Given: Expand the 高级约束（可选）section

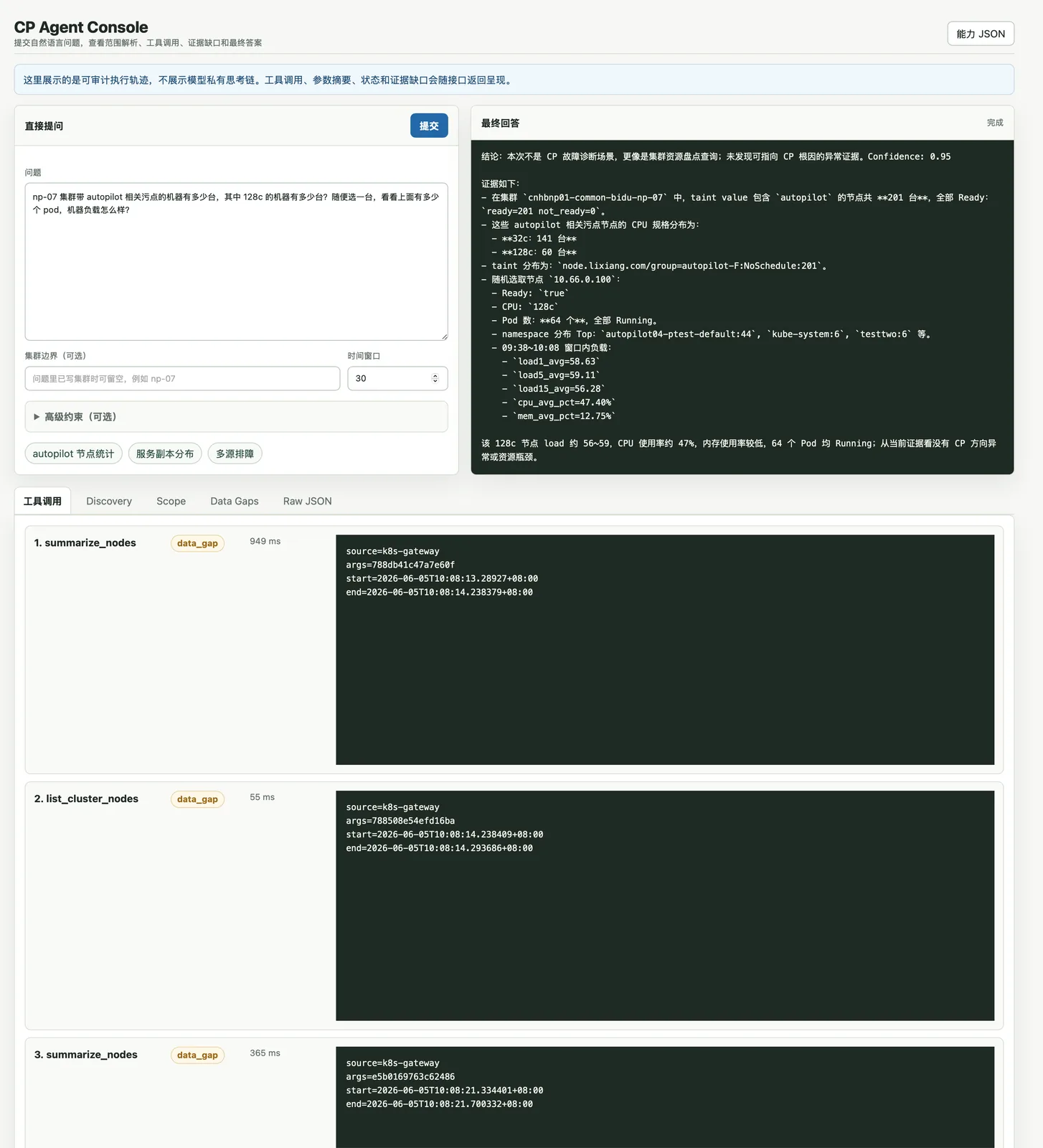Looking at the screenshot, I should [x=236, y=417].
